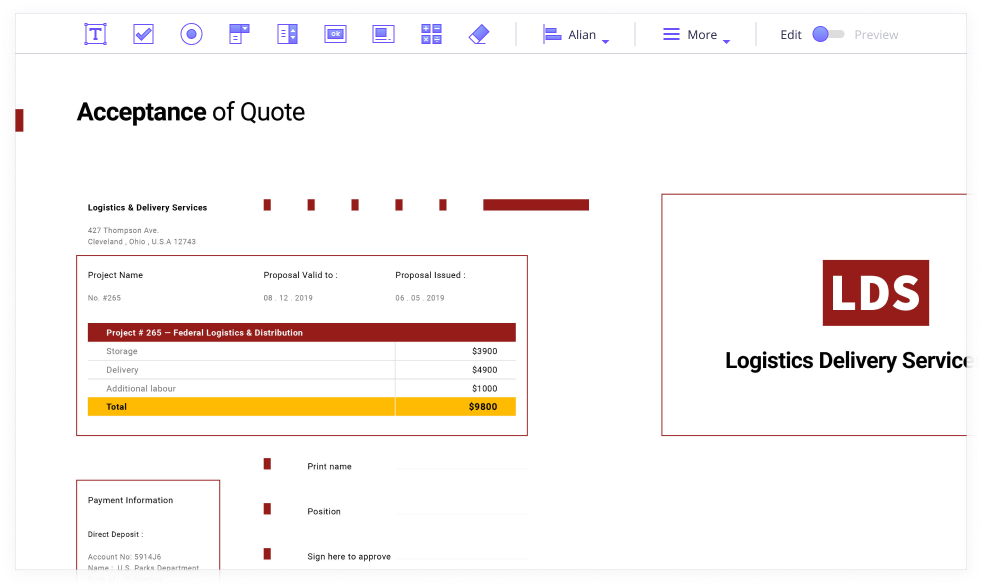
Task: Click the LDS logo image
Action: click(x=876, y=293)
